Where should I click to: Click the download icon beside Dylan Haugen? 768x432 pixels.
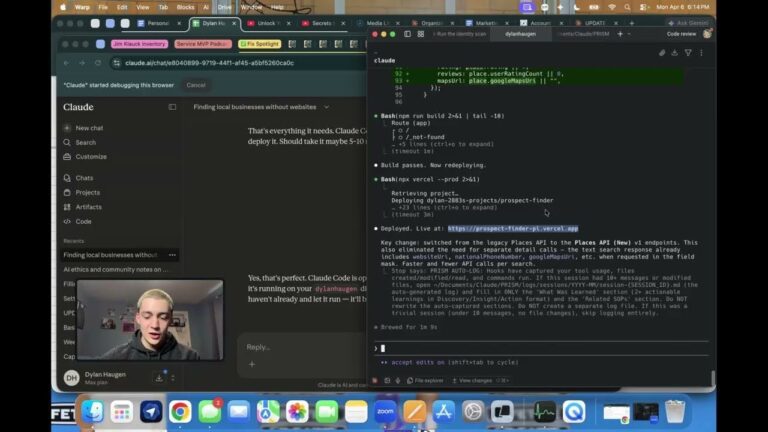[159, 378]
